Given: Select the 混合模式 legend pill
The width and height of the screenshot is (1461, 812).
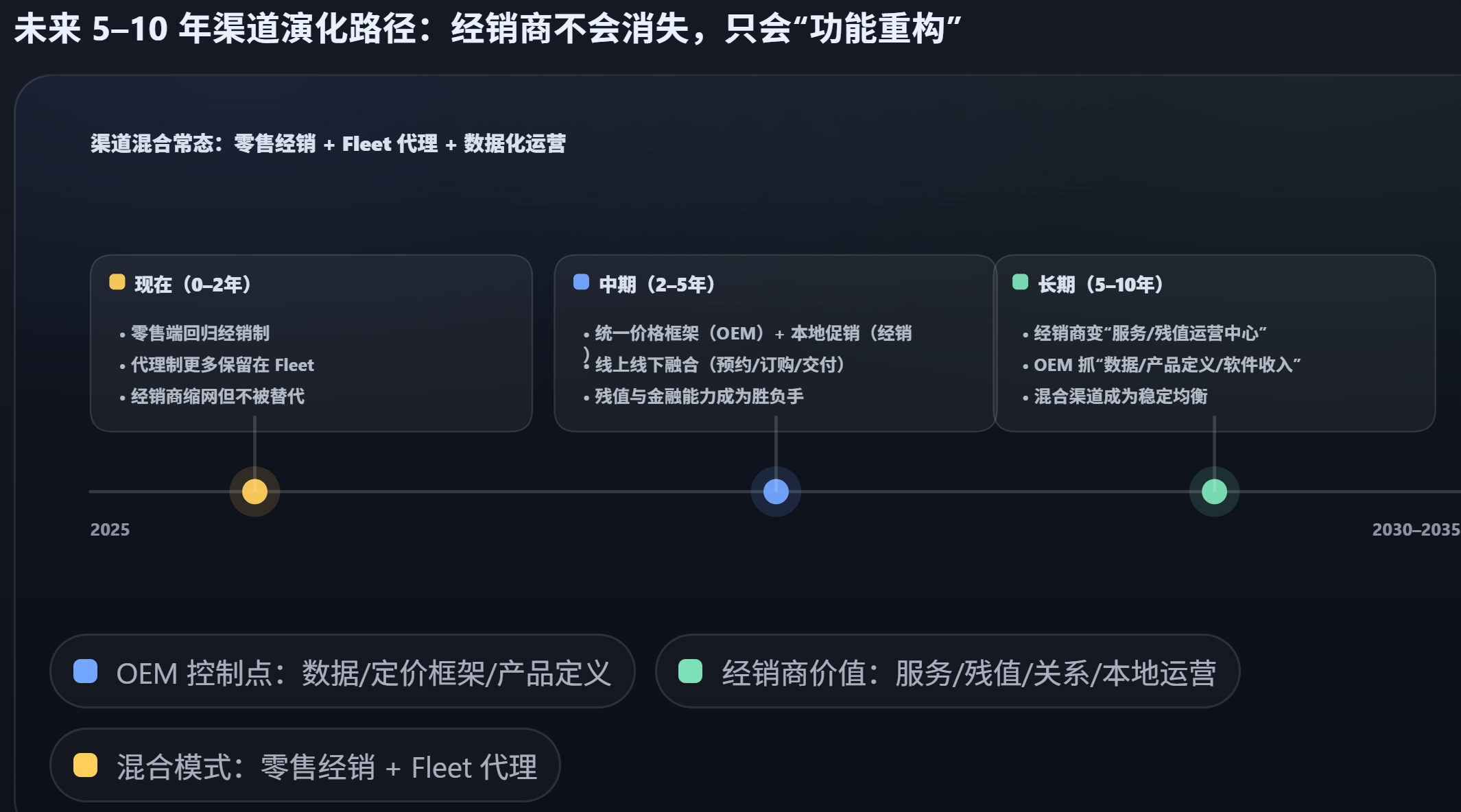Looking at the screenshot, I should (x=305, y=765).
